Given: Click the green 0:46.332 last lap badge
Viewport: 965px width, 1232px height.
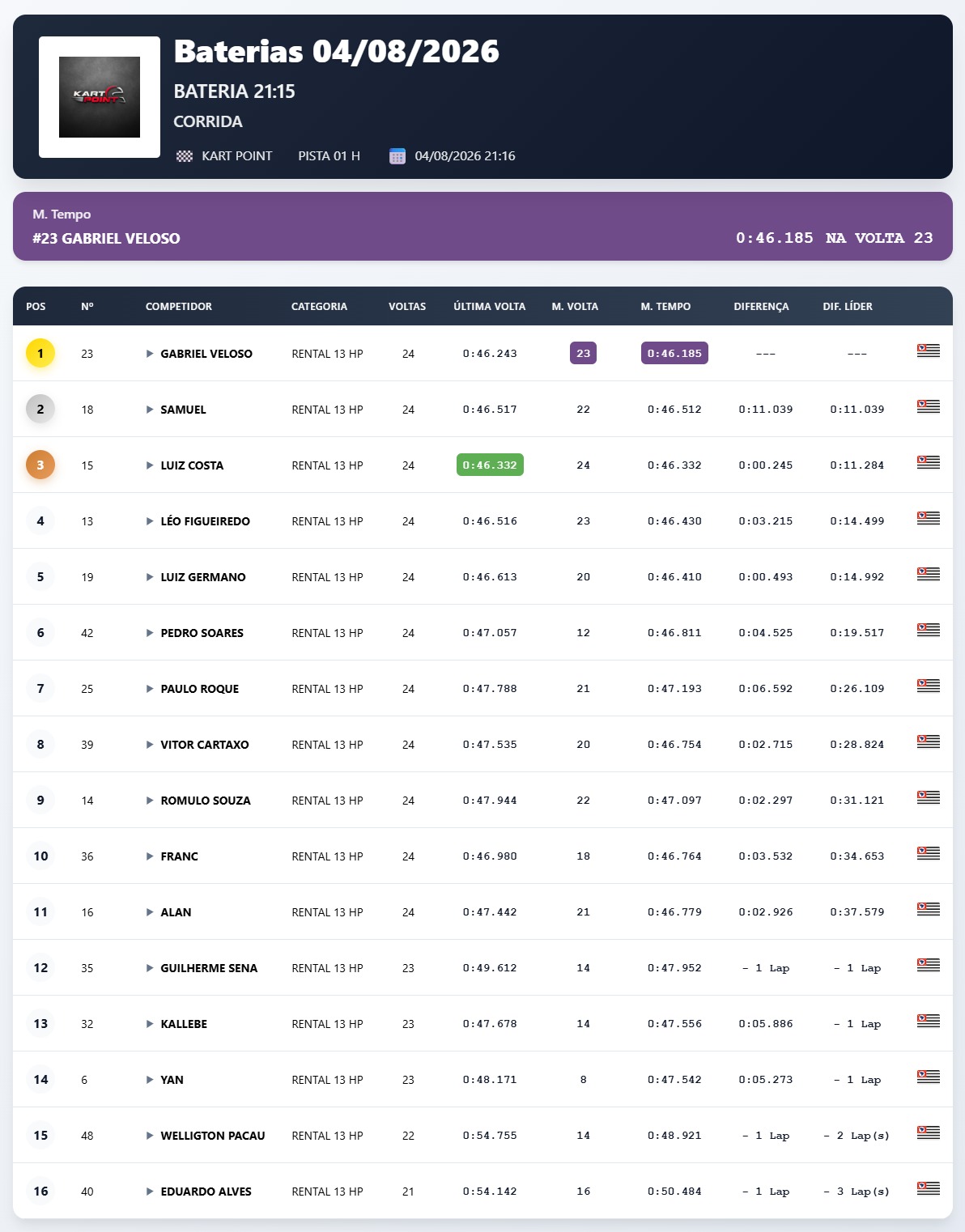Looking at the screenshot, I should coord(490,465).
